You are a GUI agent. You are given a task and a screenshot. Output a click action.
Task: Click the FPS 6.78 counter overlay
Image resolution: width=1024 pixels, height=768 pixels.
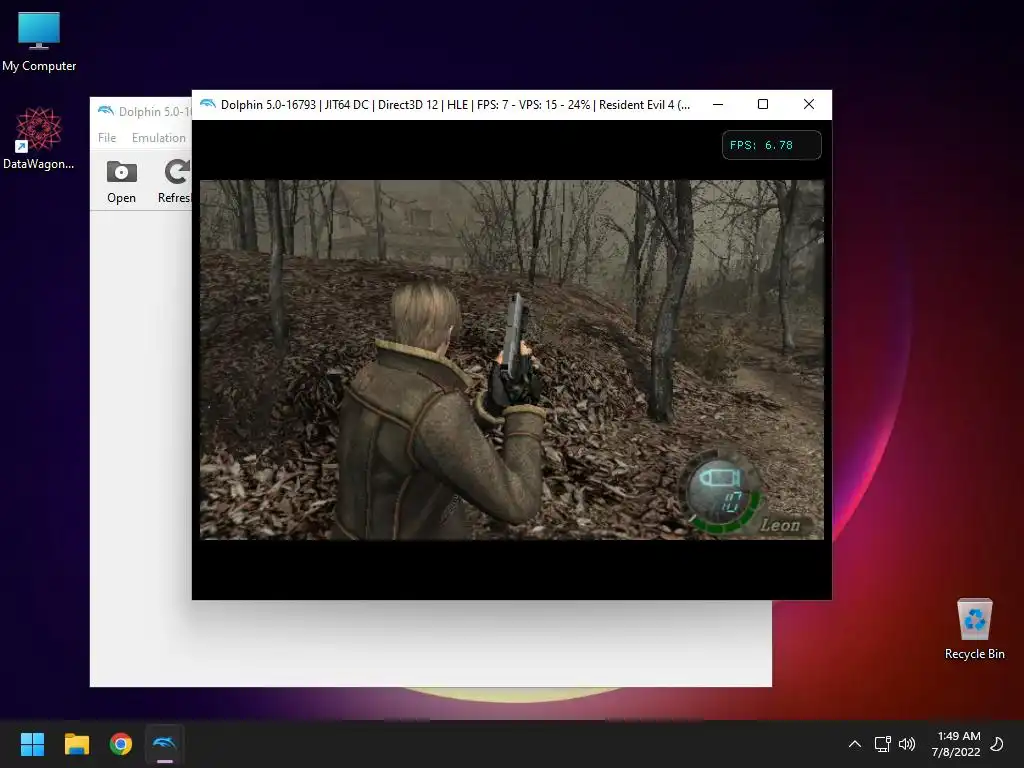(x=771, y=145)
